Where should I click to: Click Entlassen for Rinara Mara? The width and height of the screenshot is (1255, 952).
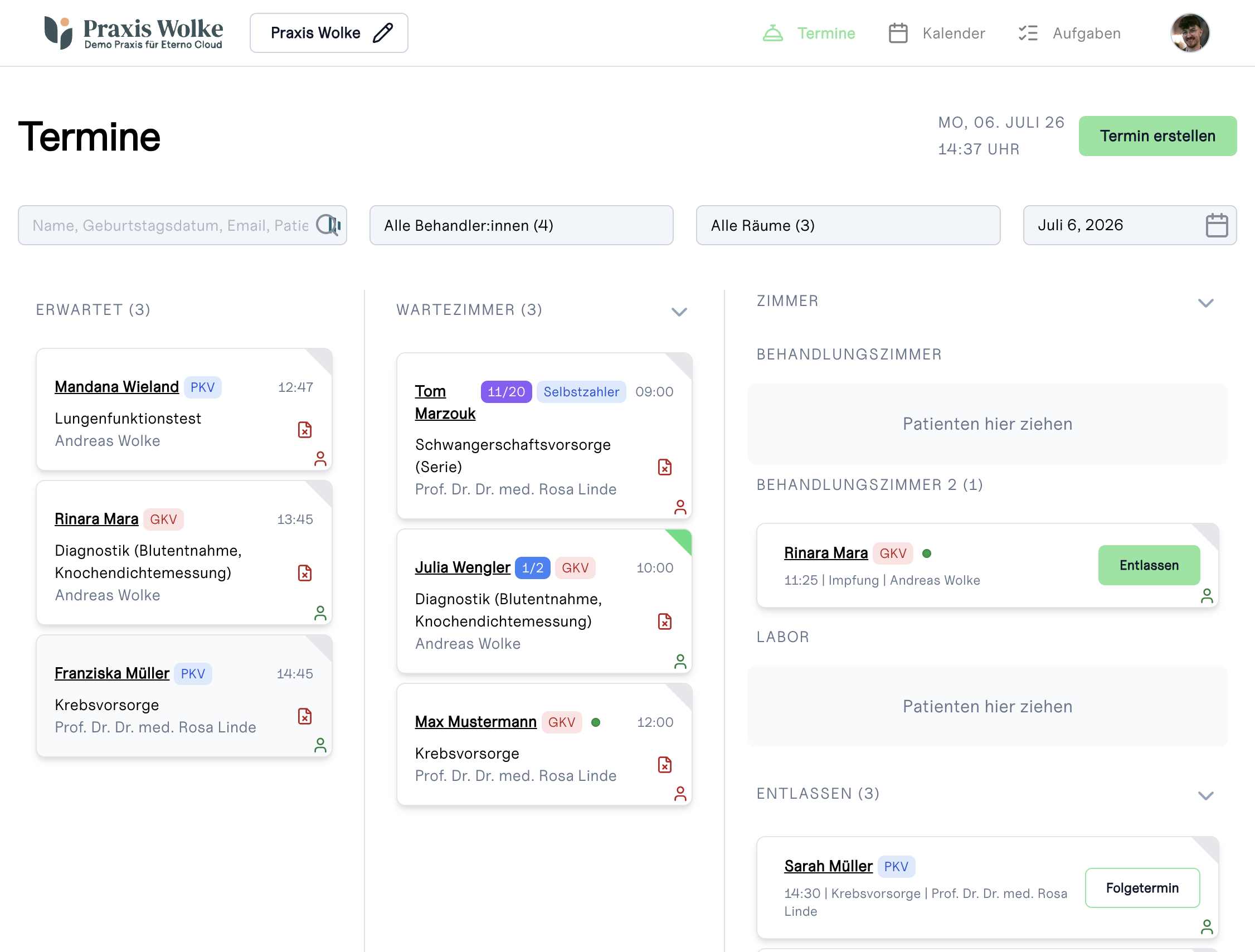(x=1149, y=565)
